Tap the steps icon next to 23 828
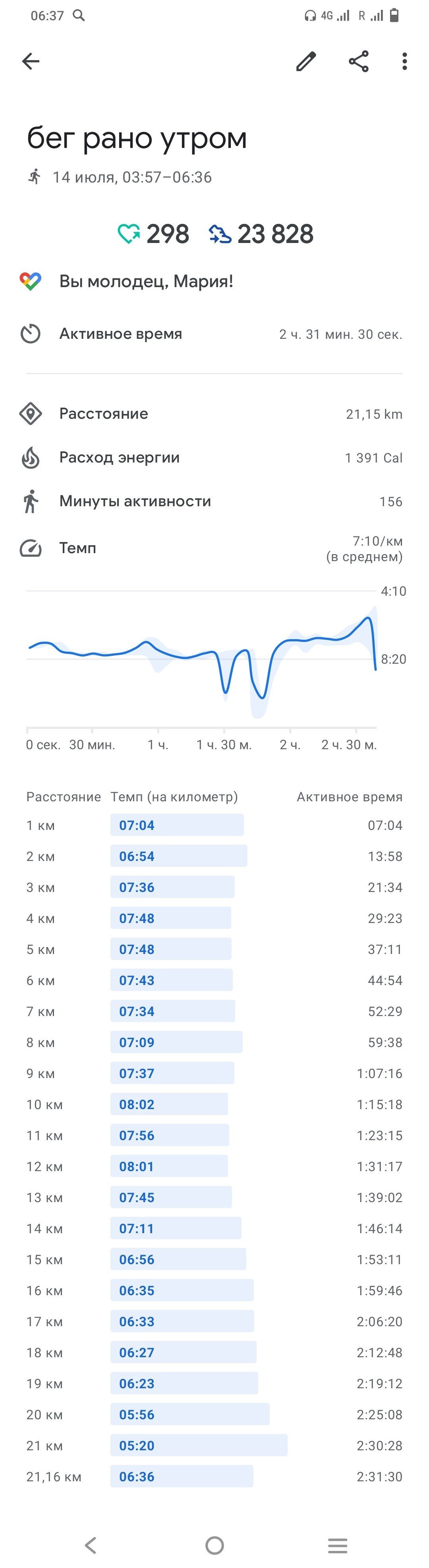 pyautogui.click(x=220, y=234)
